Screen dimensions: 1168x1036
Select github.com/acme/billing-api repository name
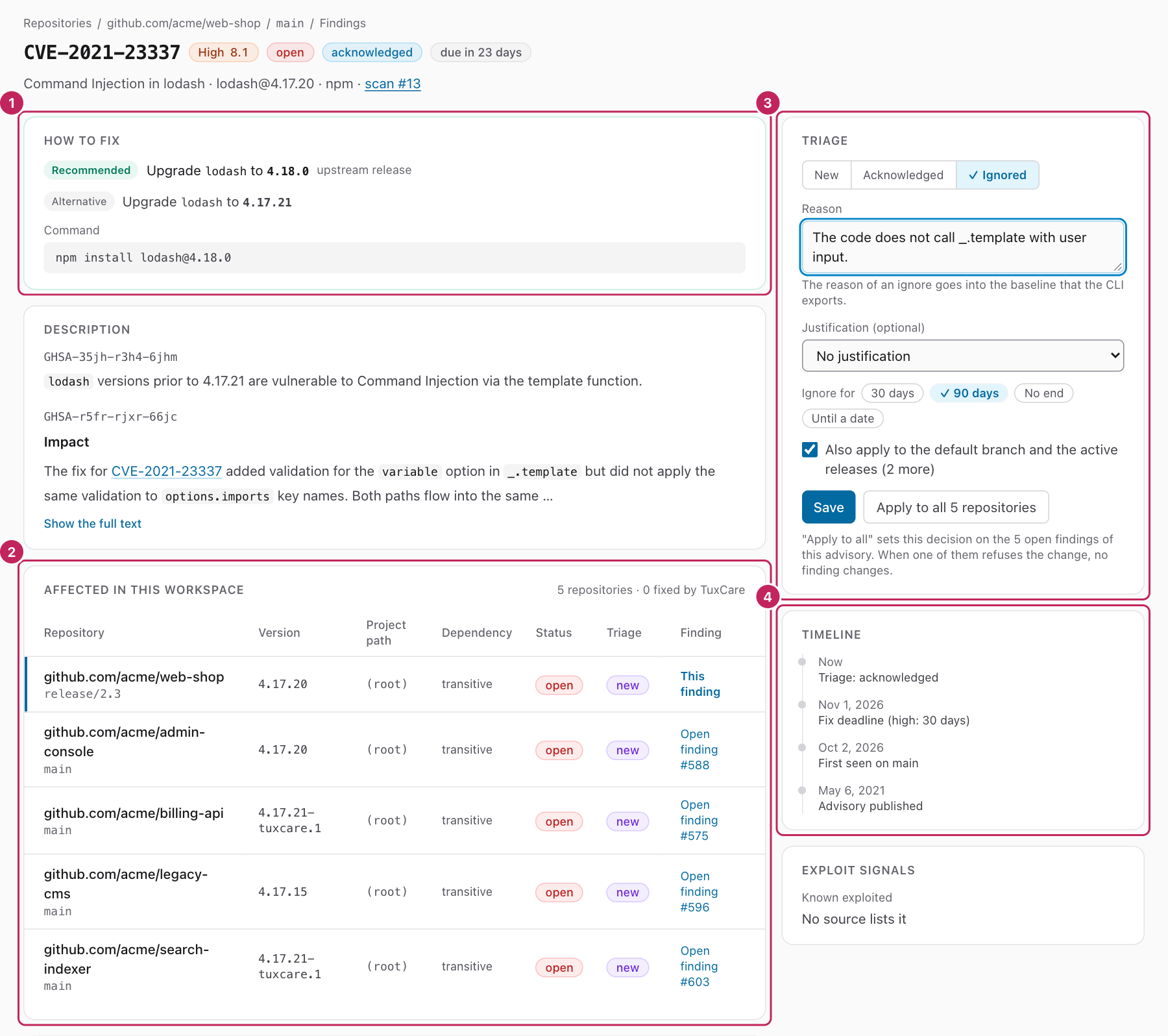click(x=134, y=813)
